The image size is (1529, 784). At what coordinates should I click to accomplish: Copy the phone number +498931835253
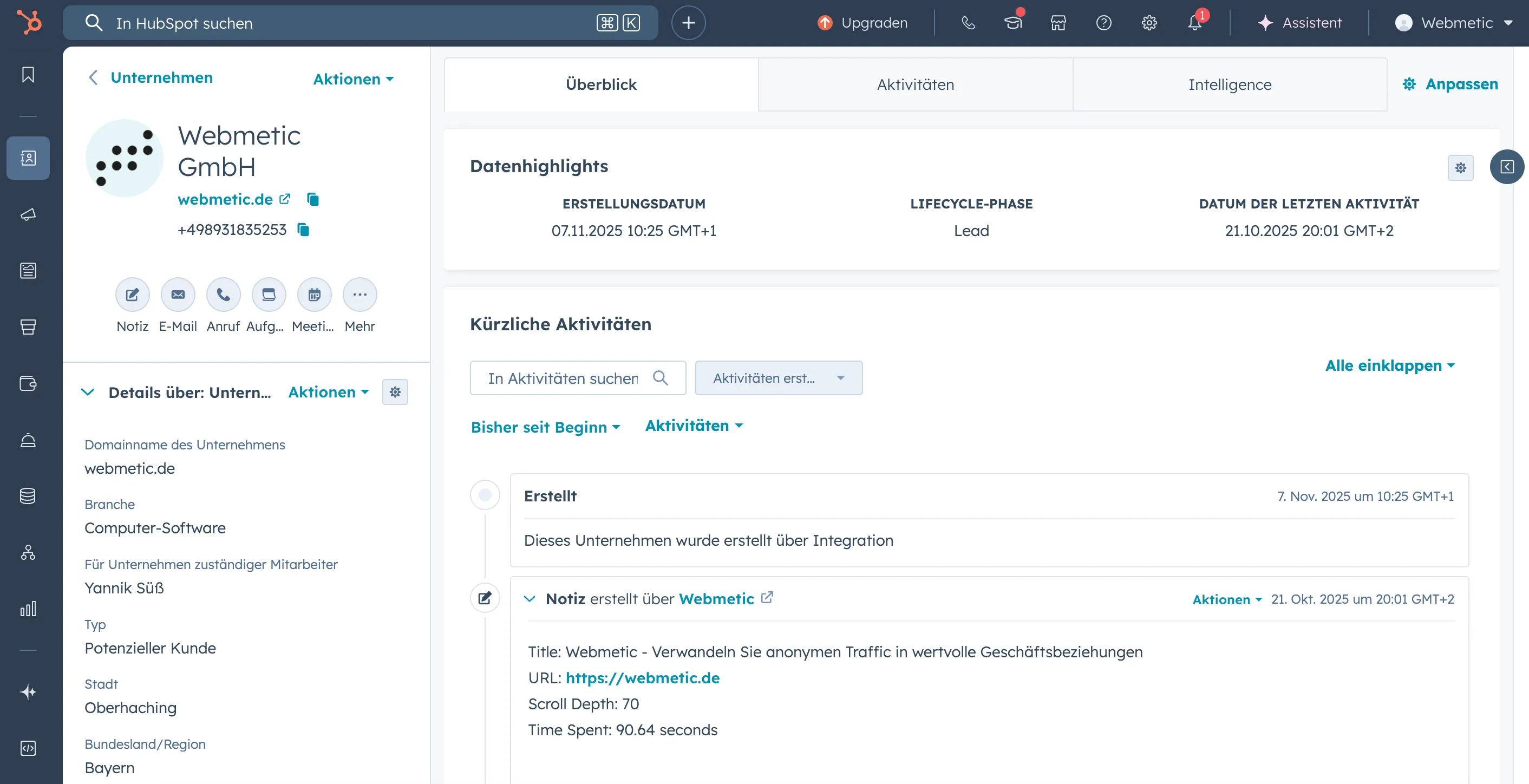tap(303, 230)
